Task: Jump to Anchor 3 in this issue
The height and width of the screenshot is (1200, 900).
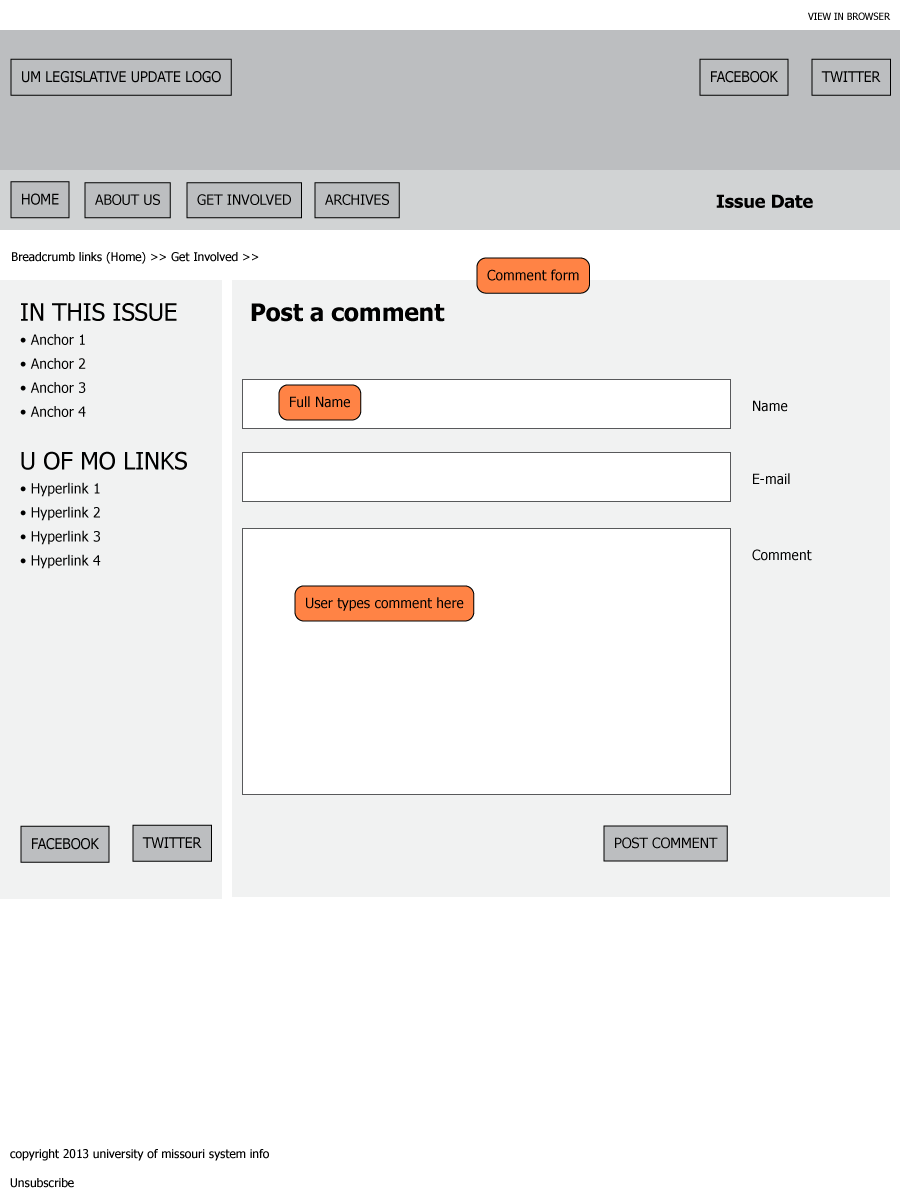Action: pos(58,388)
